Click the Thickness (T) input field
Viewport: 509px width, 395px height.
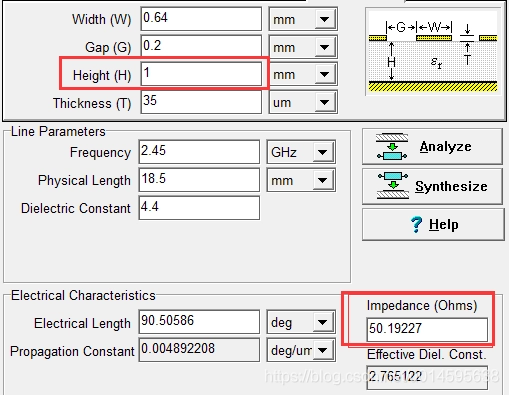tap(201, 102)
